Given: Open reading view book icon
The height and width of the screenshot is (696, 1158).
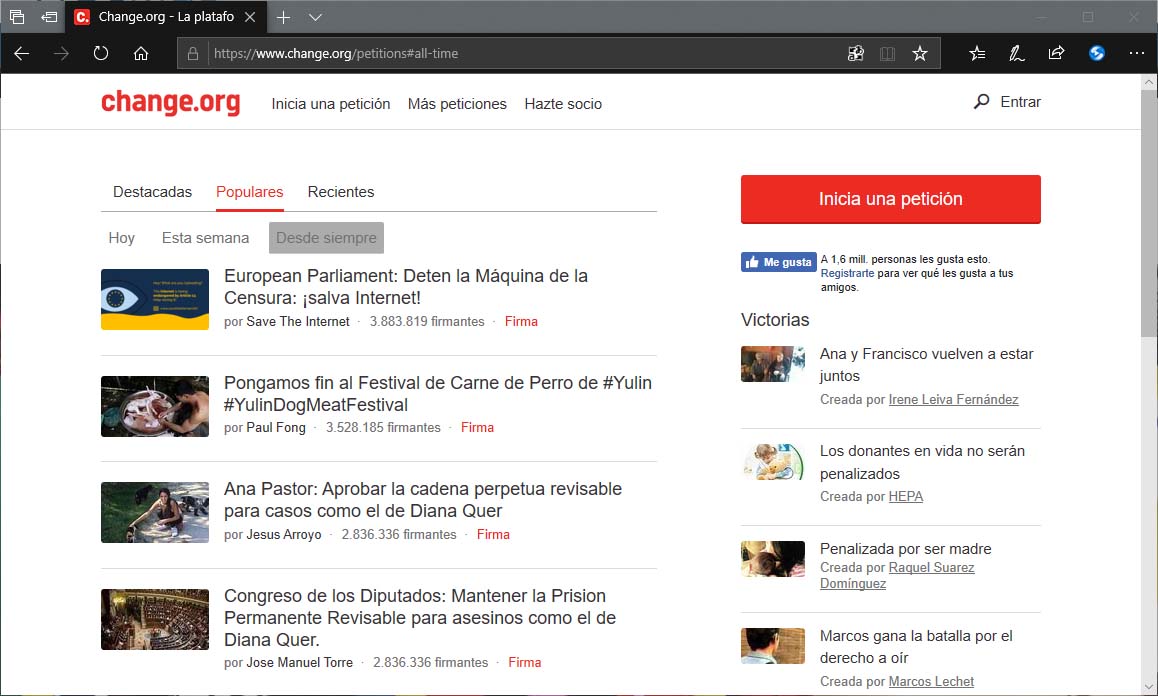Looking at the screenshot, I should (x=888, y=53).
